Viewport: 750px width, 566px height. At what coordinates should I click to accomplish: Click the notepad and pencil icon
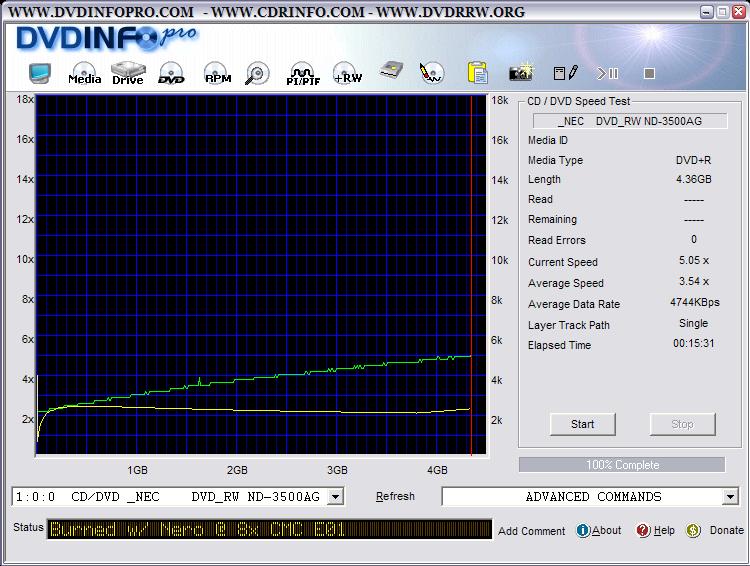click(x=565, y=73)
